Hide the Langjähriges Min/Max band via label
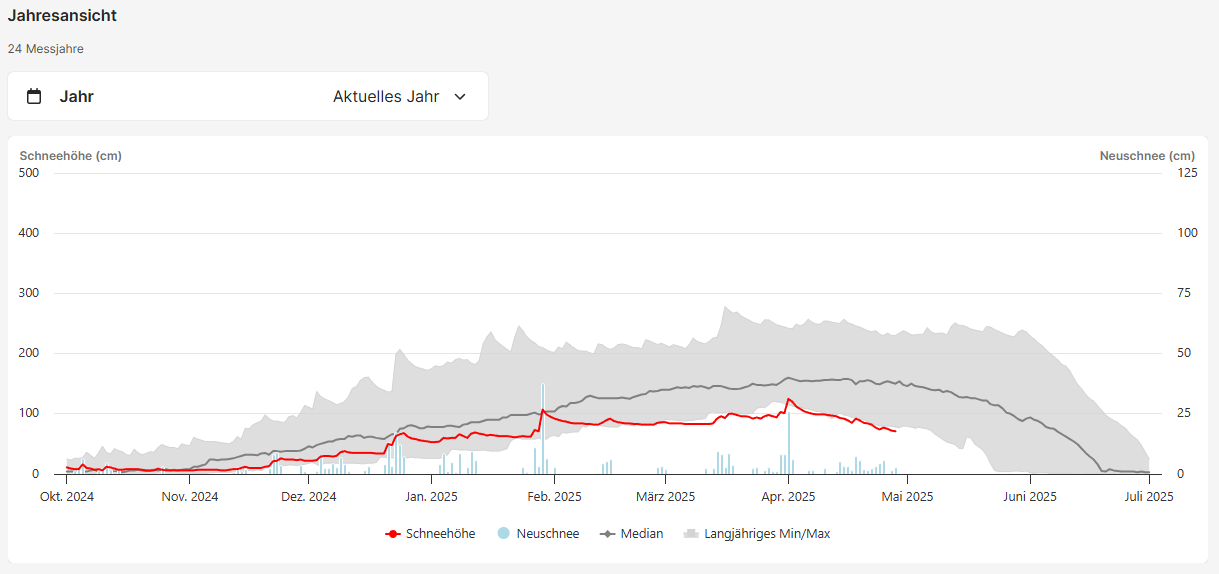This screenshot has height=574, width=1219. (766, 534)
